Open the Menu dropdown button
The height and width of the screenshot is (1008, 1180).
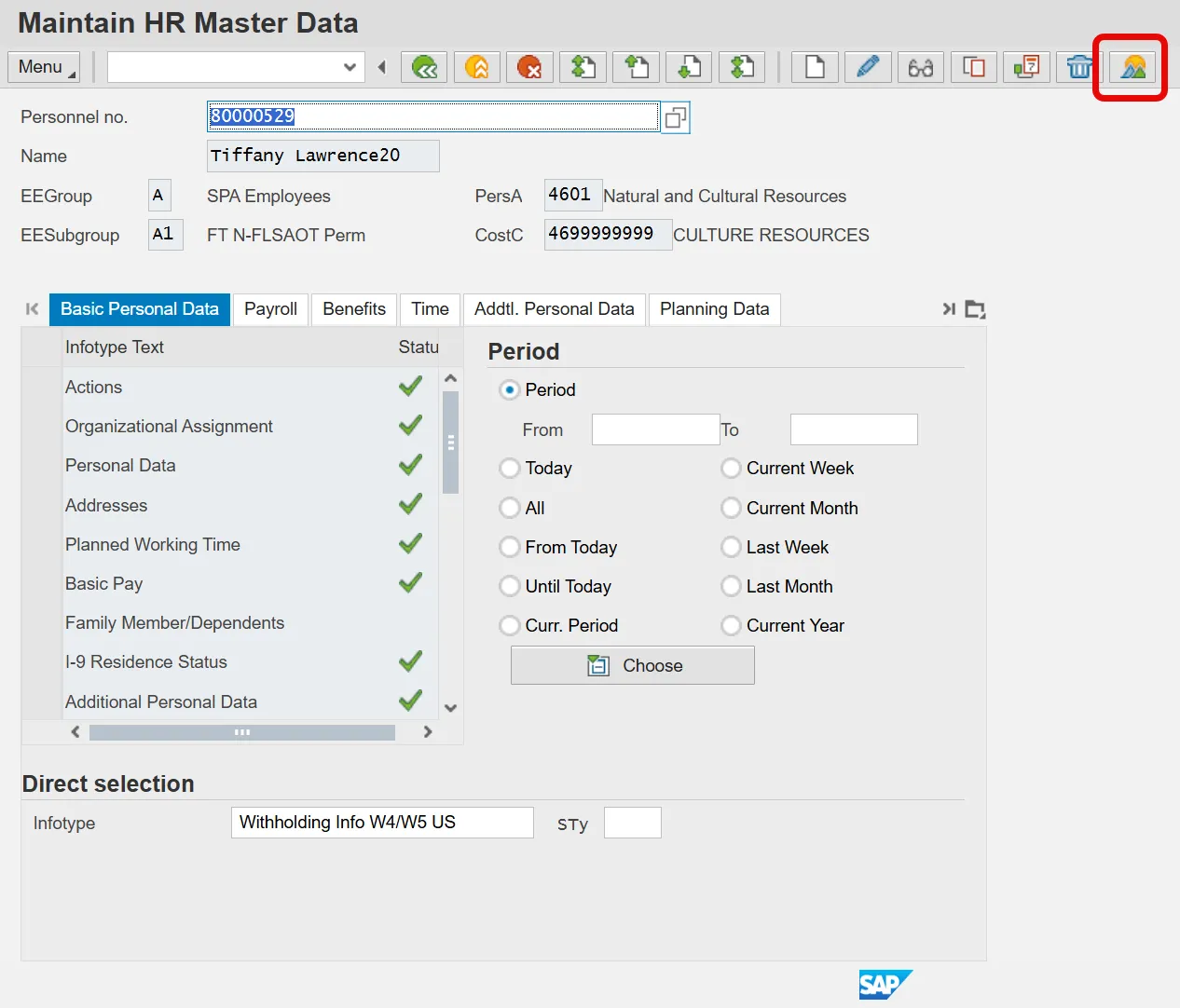pyautogui.click(x=43, y=67)
